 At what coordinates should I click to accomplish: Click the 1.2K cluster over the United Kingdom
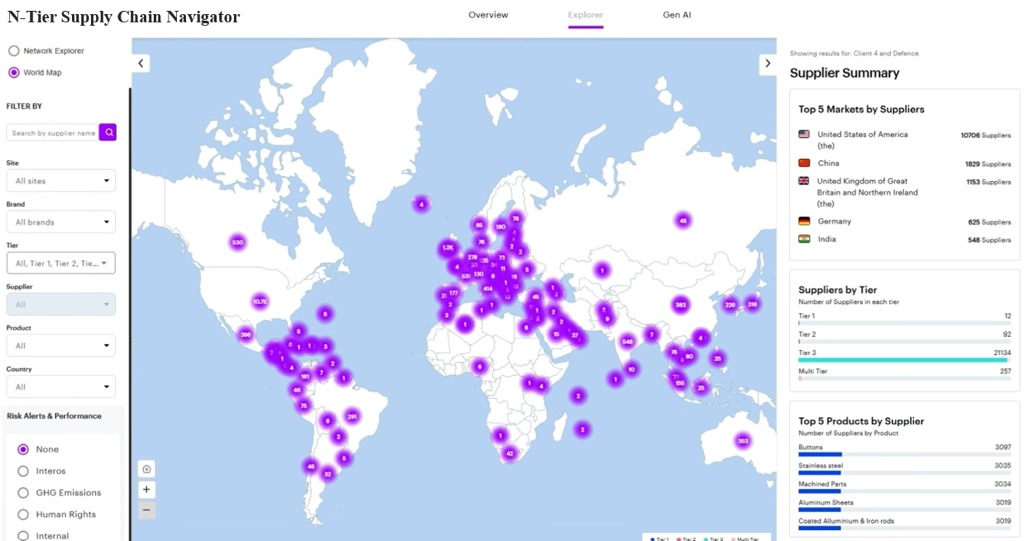(x=448, y=248)
